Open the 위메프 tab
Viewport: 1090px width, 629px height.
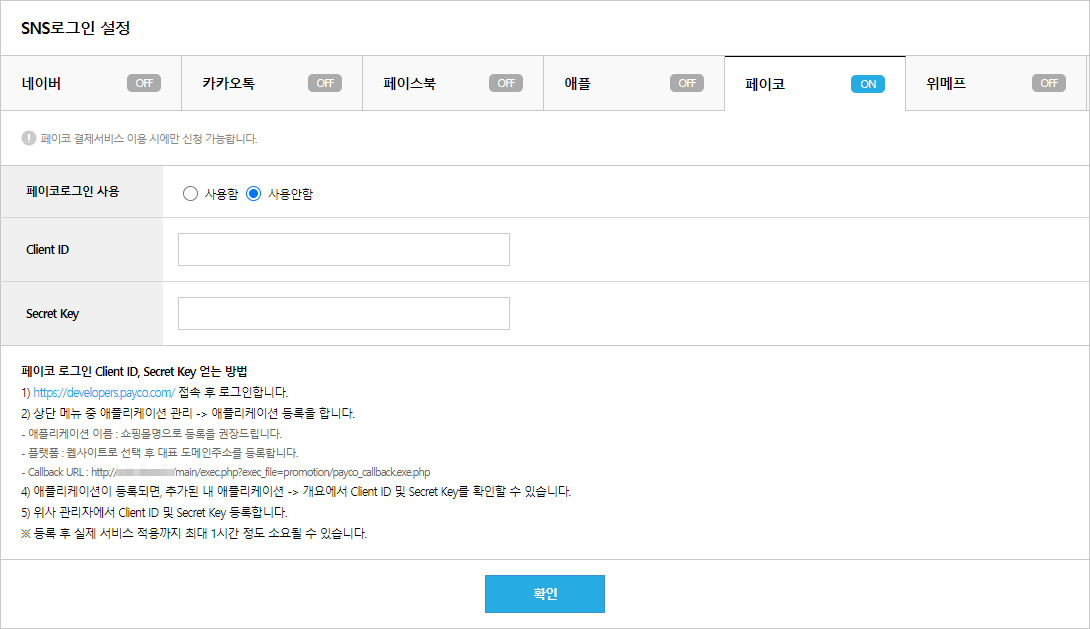click(x=946, y=84)
